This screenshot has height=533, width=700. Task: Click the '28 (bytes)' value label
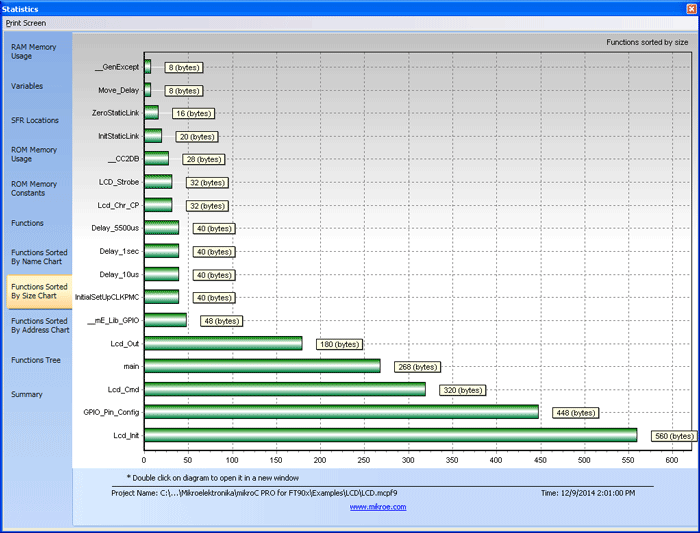tap(204, 159)
